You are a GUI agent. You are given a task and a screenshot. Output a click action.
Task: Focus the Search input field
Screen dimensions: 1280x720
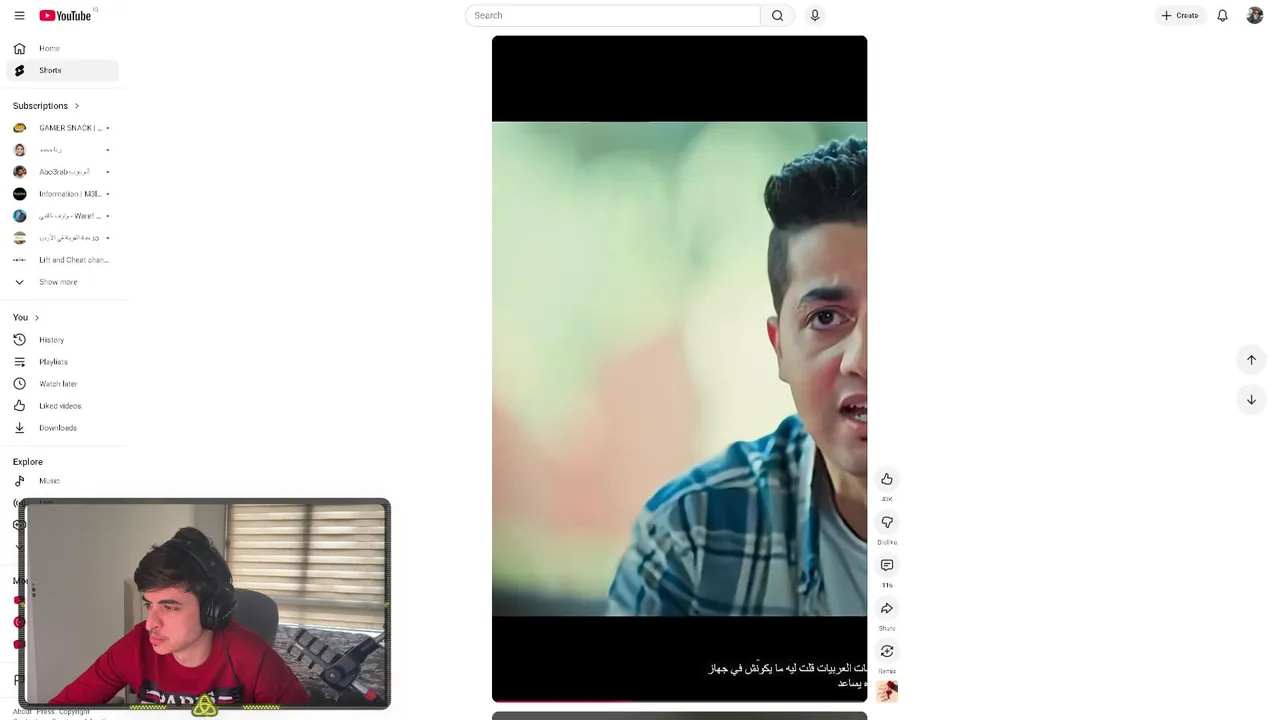coord(612,16)
